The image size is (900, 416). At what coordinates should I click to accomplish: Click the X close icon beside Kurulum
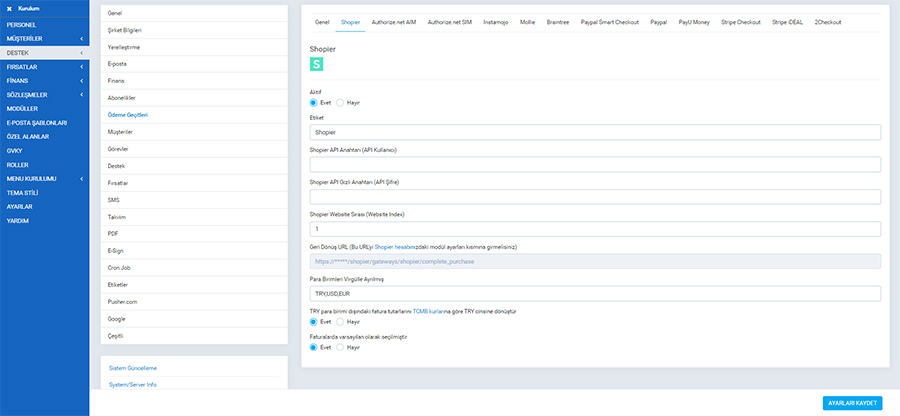click(9, 9)
